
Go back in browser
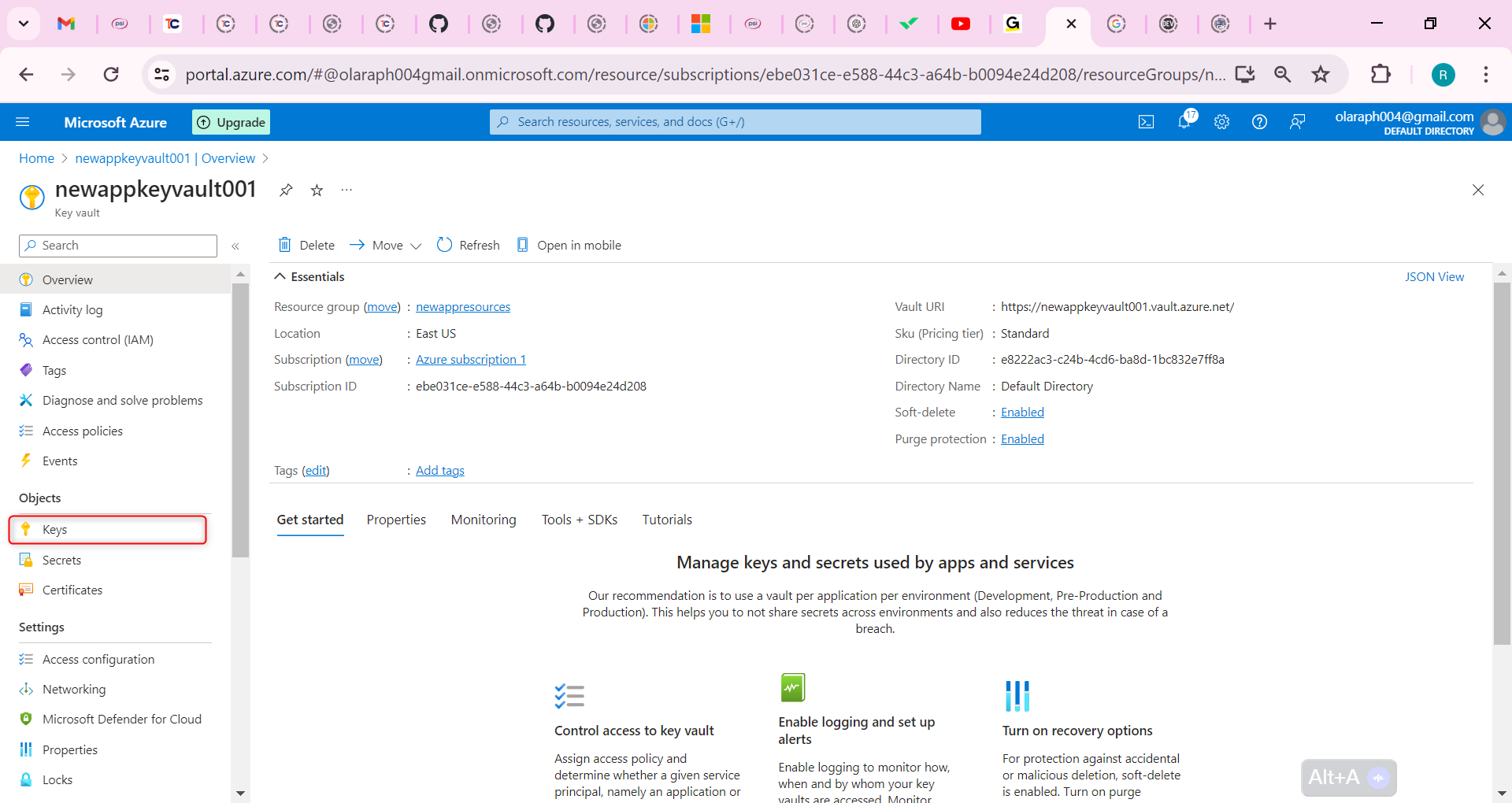(26, 74)
